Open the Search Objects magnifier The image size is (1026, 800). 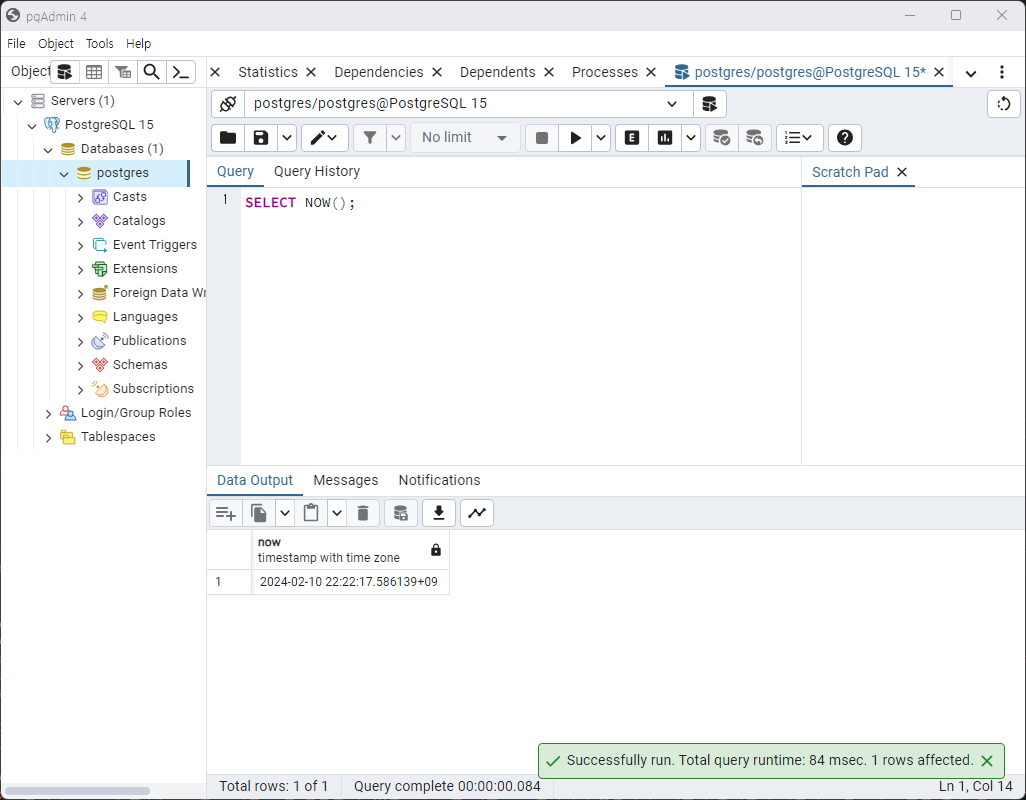152,72
